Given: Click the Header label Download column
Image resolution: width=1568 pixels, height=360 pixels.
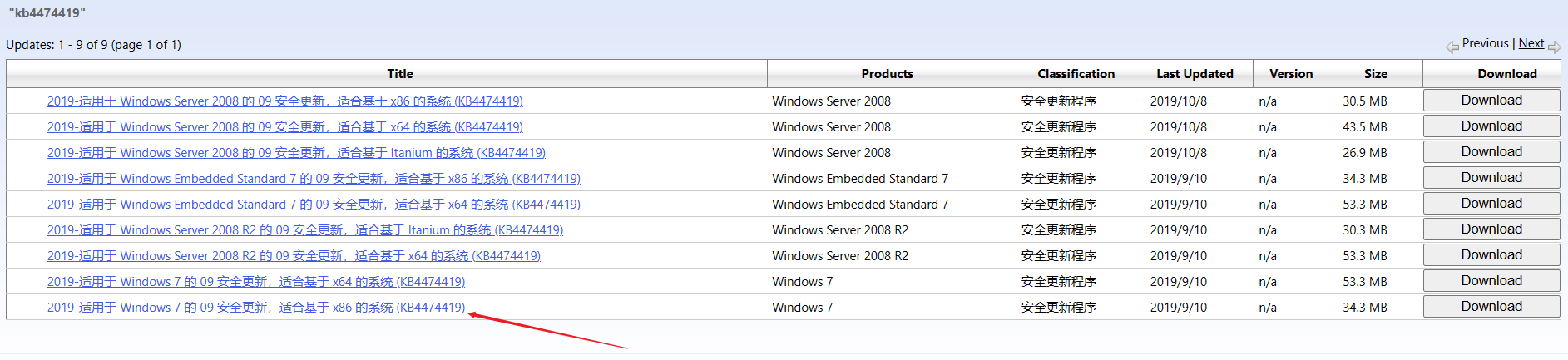Looking at the screenshot, I should tap(1507, 74).
